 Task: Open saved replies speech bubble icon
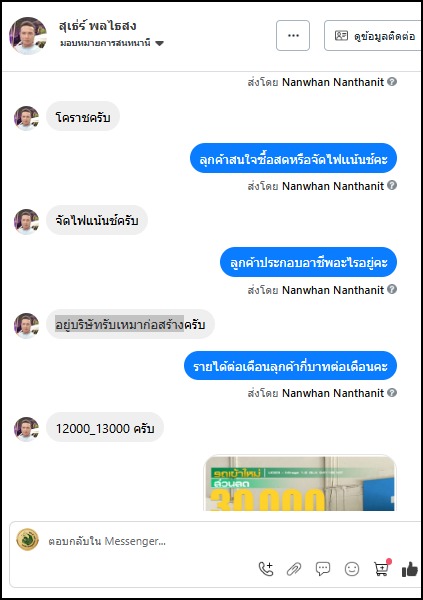[323, 569]
